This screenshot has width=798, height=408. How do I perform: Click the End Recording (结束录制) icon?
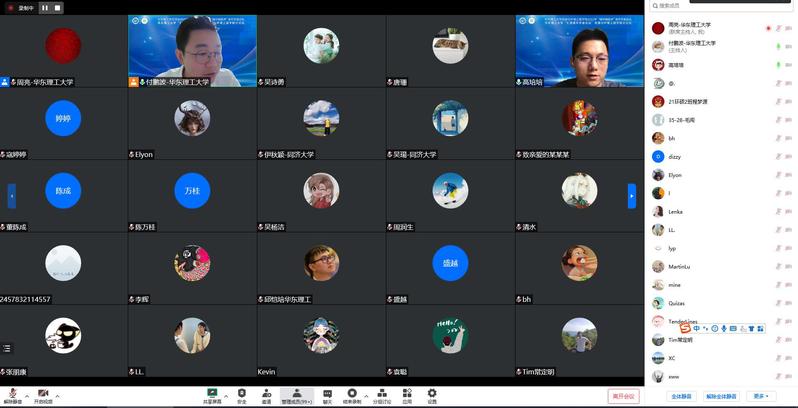pos(352,395)
